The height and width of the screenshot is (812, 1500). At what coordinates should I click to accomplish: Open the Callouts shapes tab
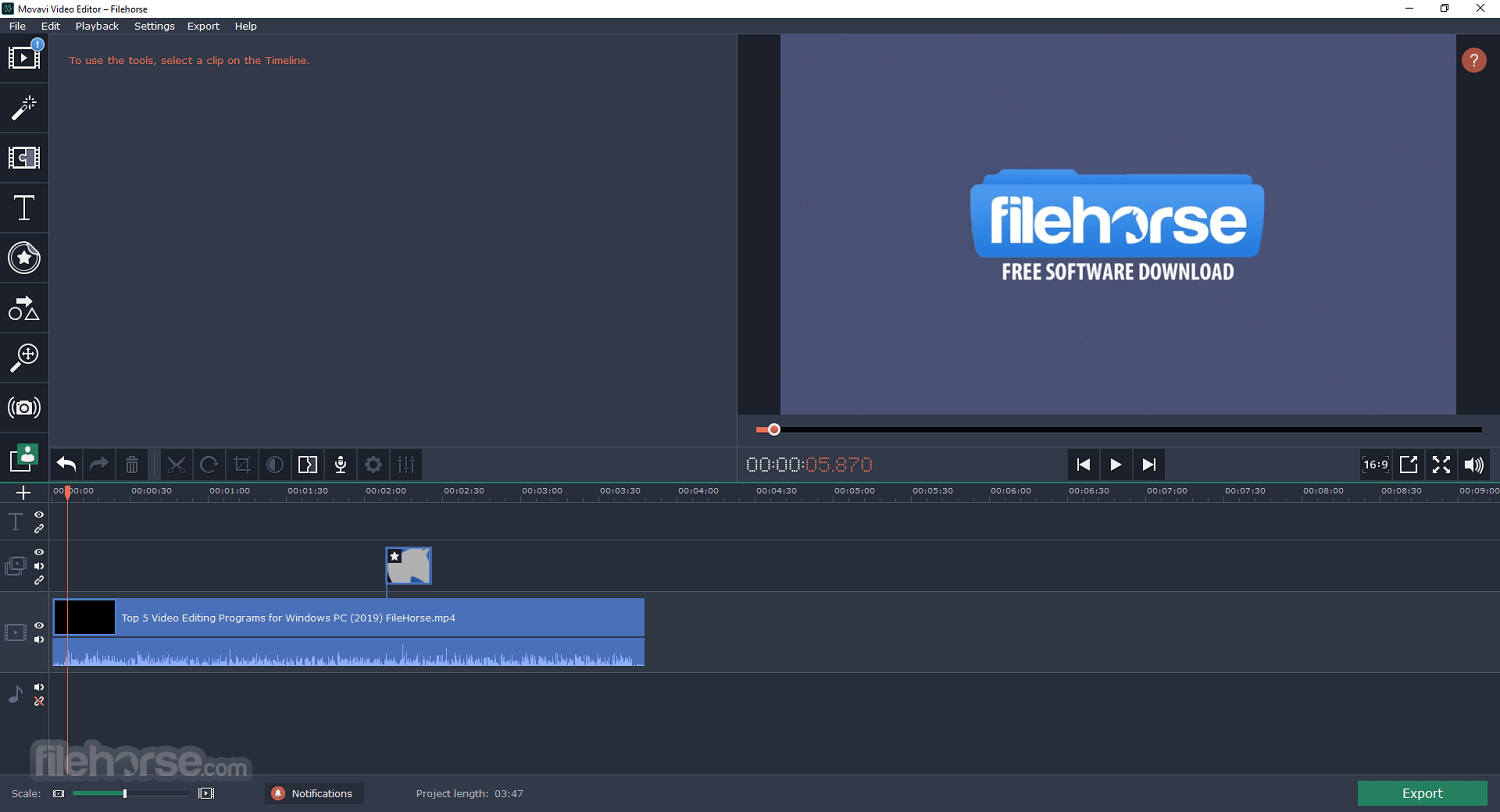(24, 308)
